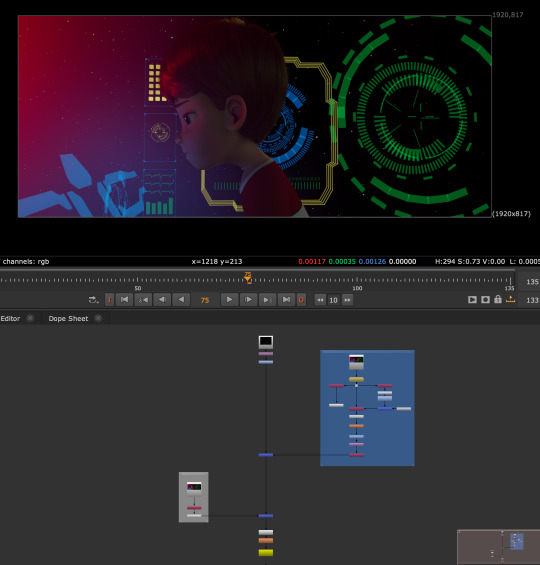The height and width of the screenshot is (565, 540).
Task: Click the (1920x817) format label
Action: [x=511, y=214]
